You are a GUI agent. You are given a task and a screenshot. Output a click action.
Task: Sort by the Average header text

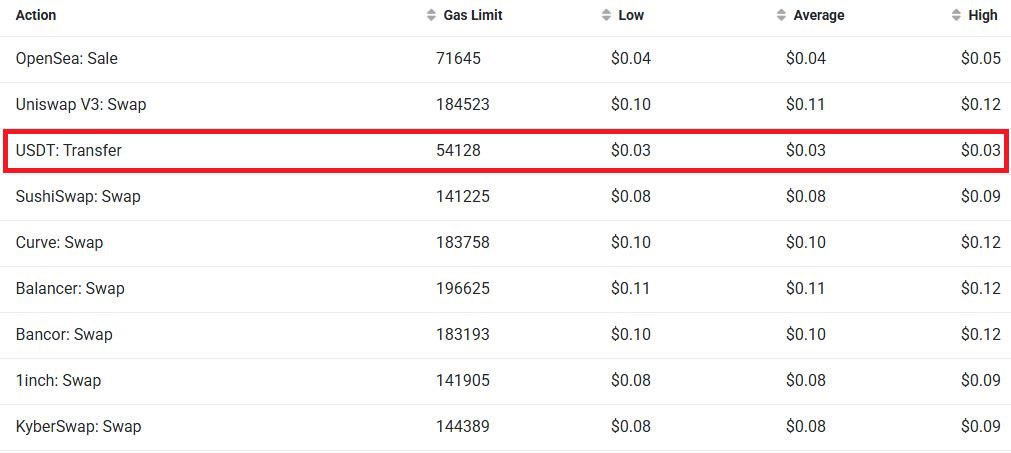pyautogui.click(x=819, y=15)
